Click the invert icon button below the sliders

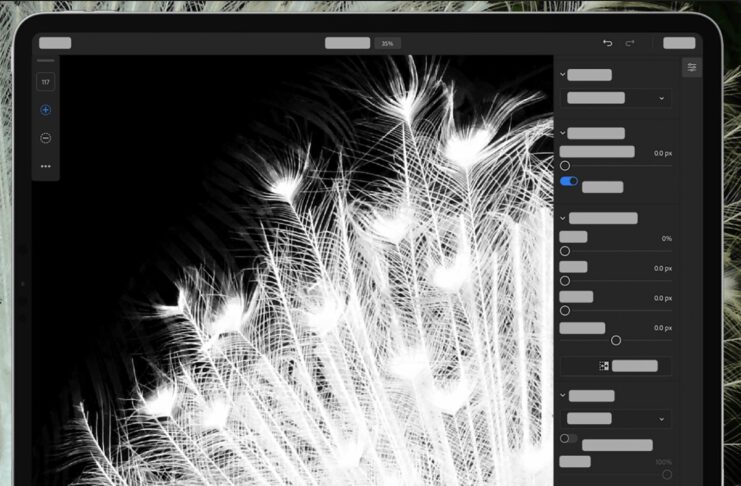coord(616,366)
